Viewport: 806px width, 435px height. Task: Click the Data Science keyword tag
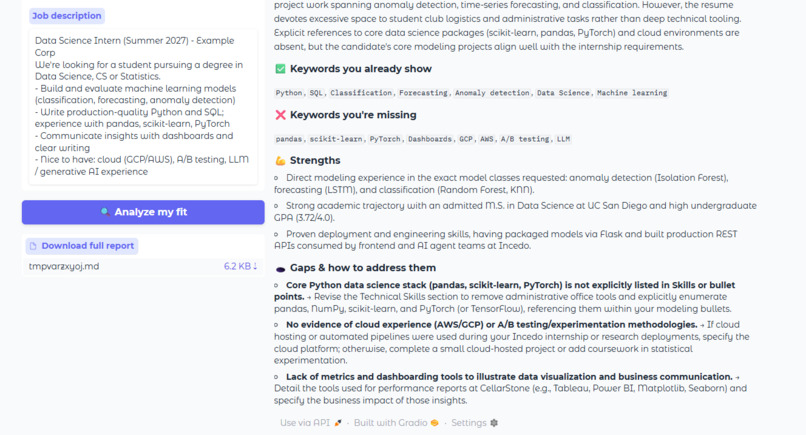coord(563,93)
